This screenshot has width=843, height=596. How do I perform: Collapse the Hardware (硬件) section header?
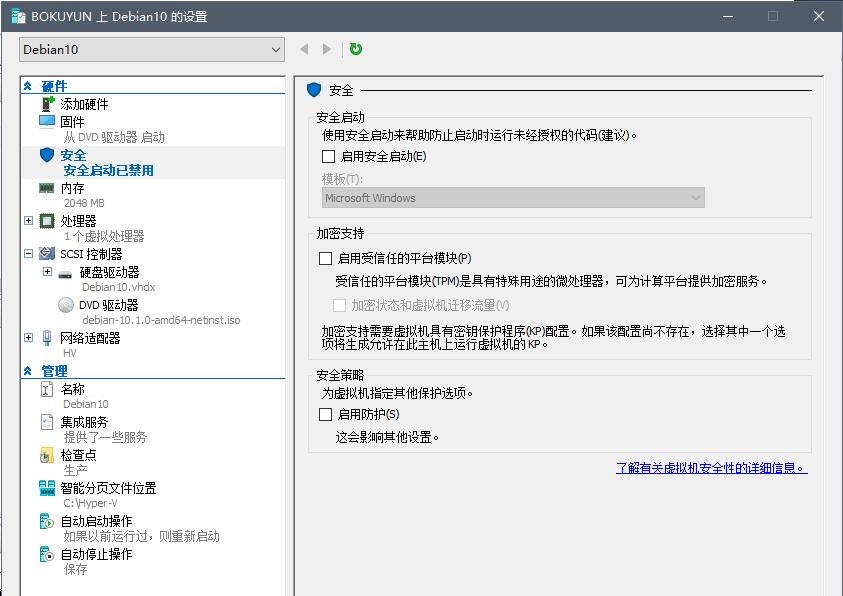[x=28, y=87]
